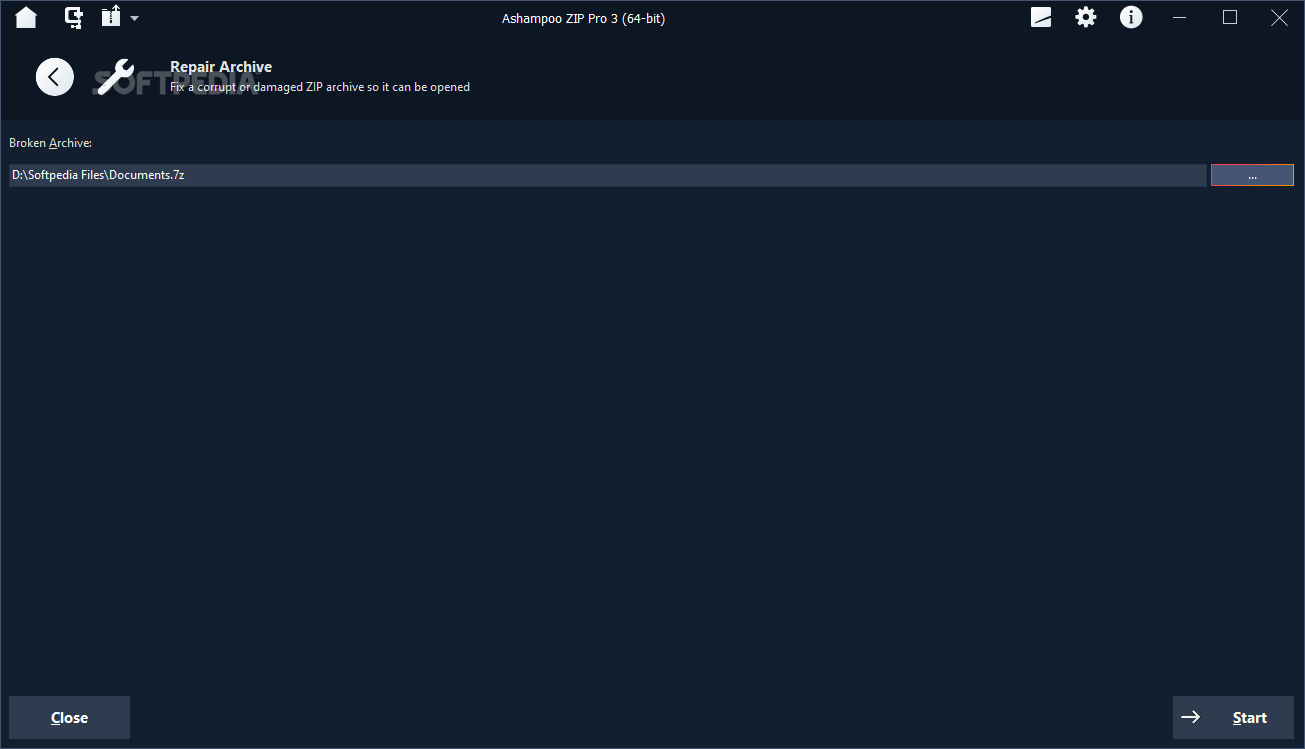Viewport: 1305px width, 749px height.
Task: Browse for archive with the ... button
Action: (x=1252, y=175)
